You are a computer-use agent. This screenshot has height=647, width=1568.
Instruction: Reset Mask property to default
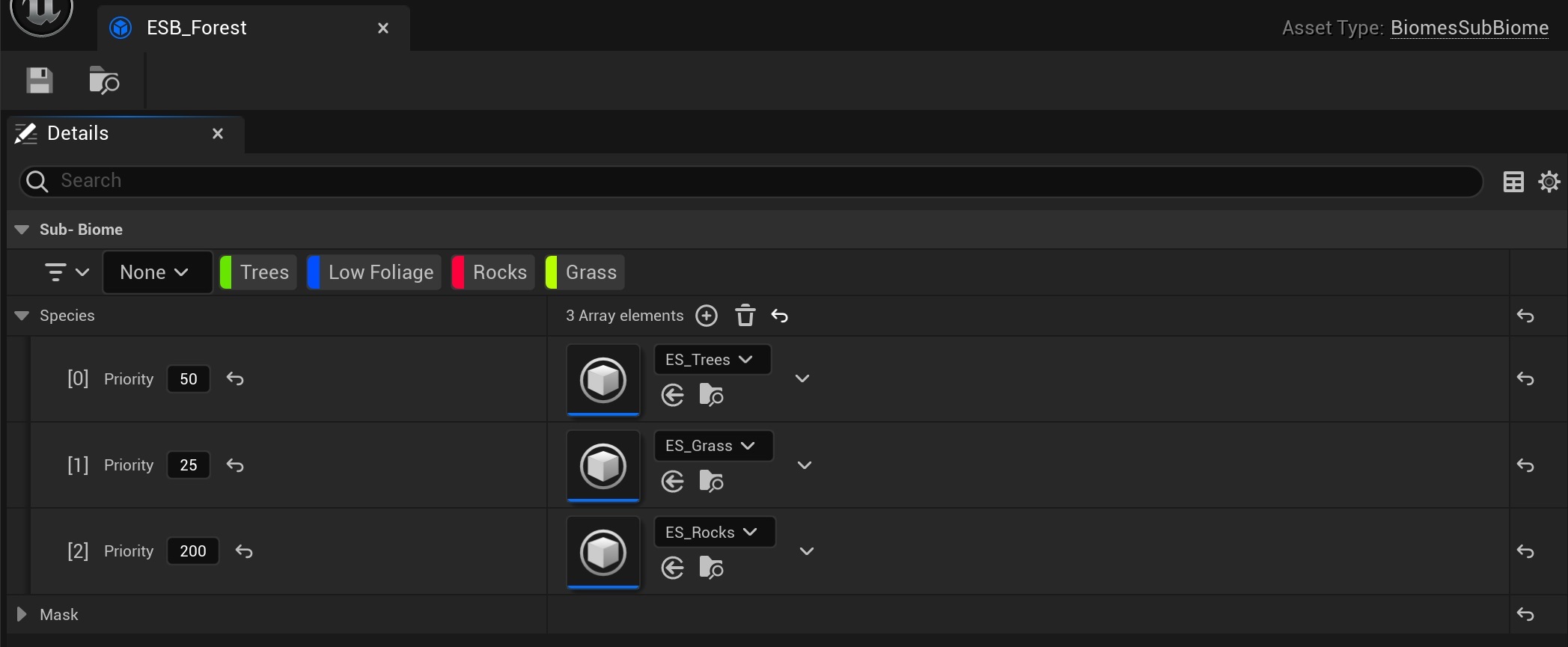pyautogui.click(x=1525, y=615)
